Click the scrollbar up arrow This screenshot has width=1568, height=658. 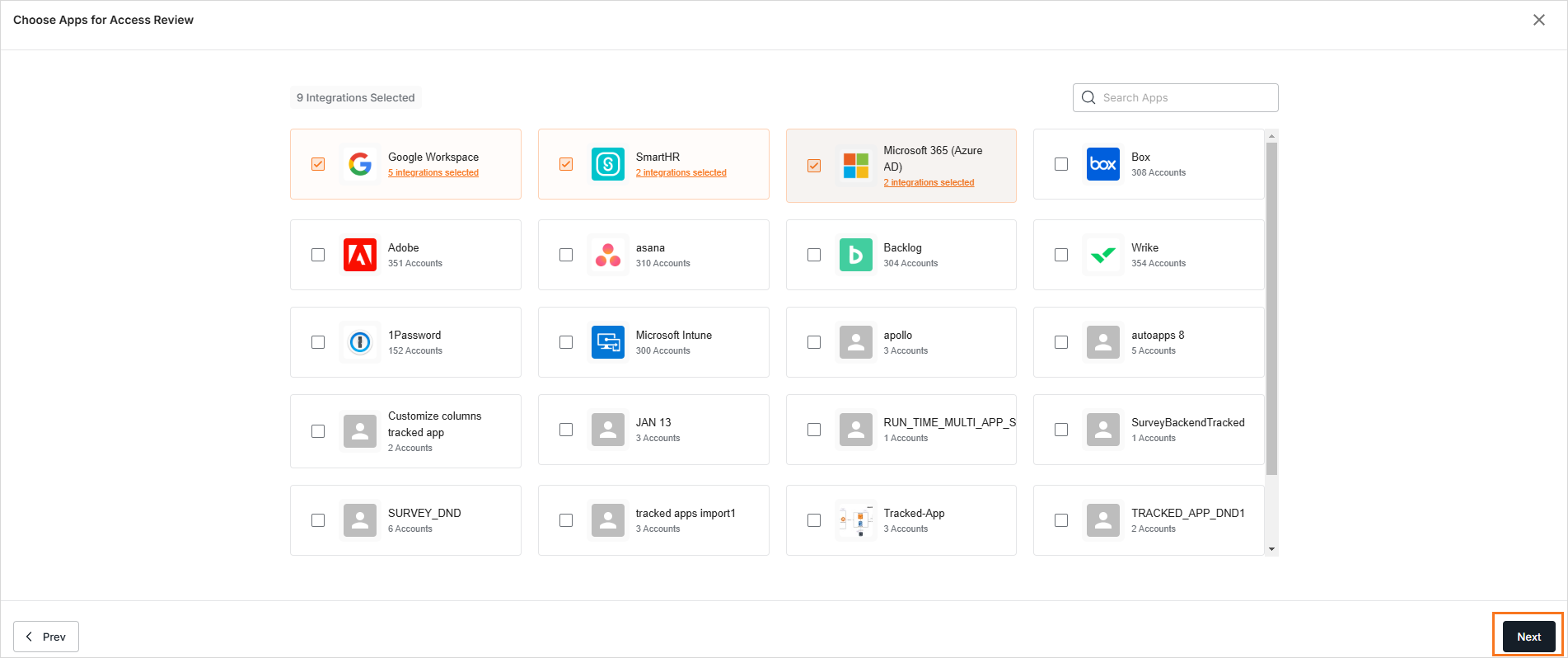[1271, 136]
